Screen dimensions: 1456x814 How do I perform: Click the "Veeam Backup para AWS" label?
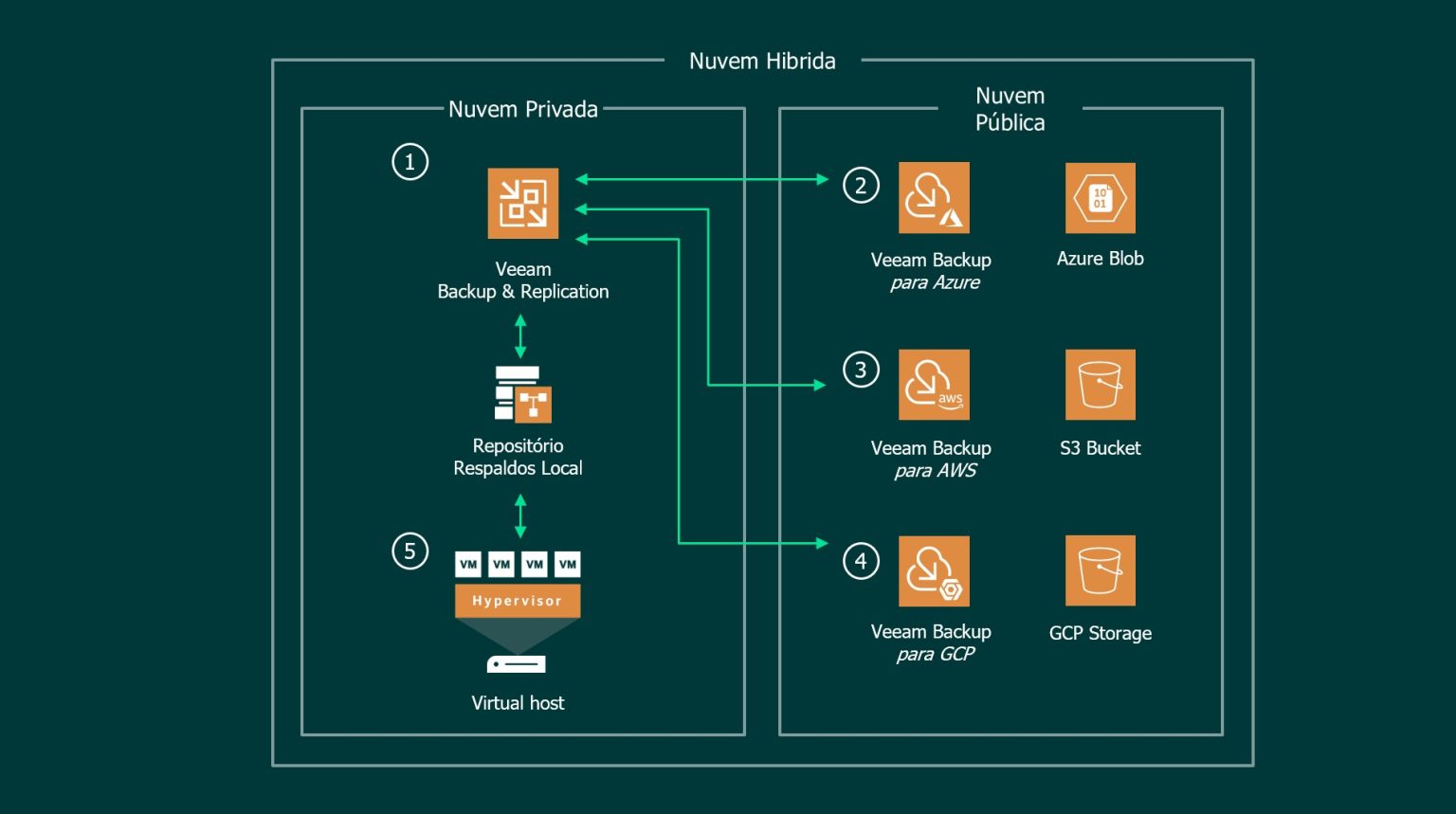point(932,460)
